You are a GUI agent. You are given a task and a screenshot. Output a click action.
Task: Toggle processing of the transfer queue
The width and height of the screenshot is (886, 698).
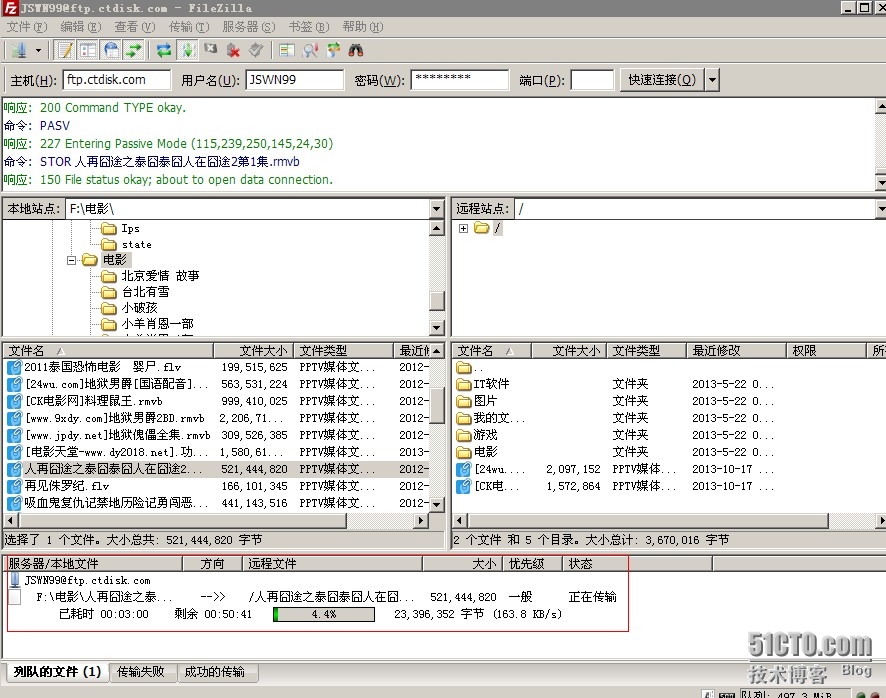pyautogui.click(x=188, y=50)
